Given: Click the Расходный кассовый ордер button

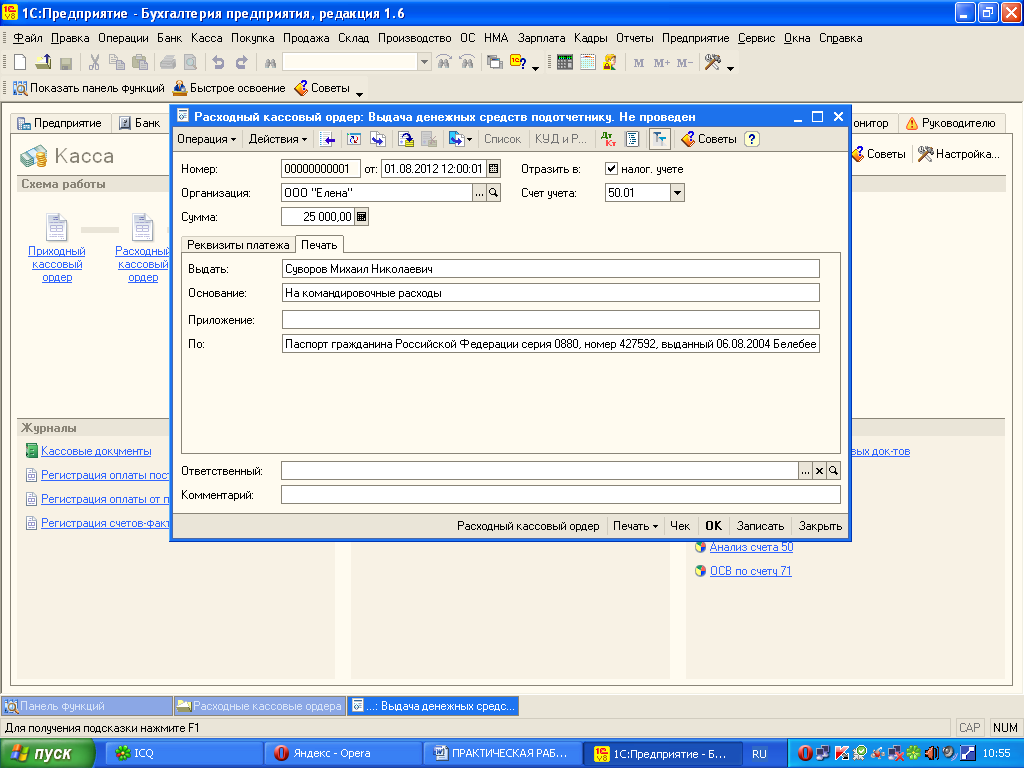Looking at the screenshot, I should pyautogui.click(x=528, y=526).
